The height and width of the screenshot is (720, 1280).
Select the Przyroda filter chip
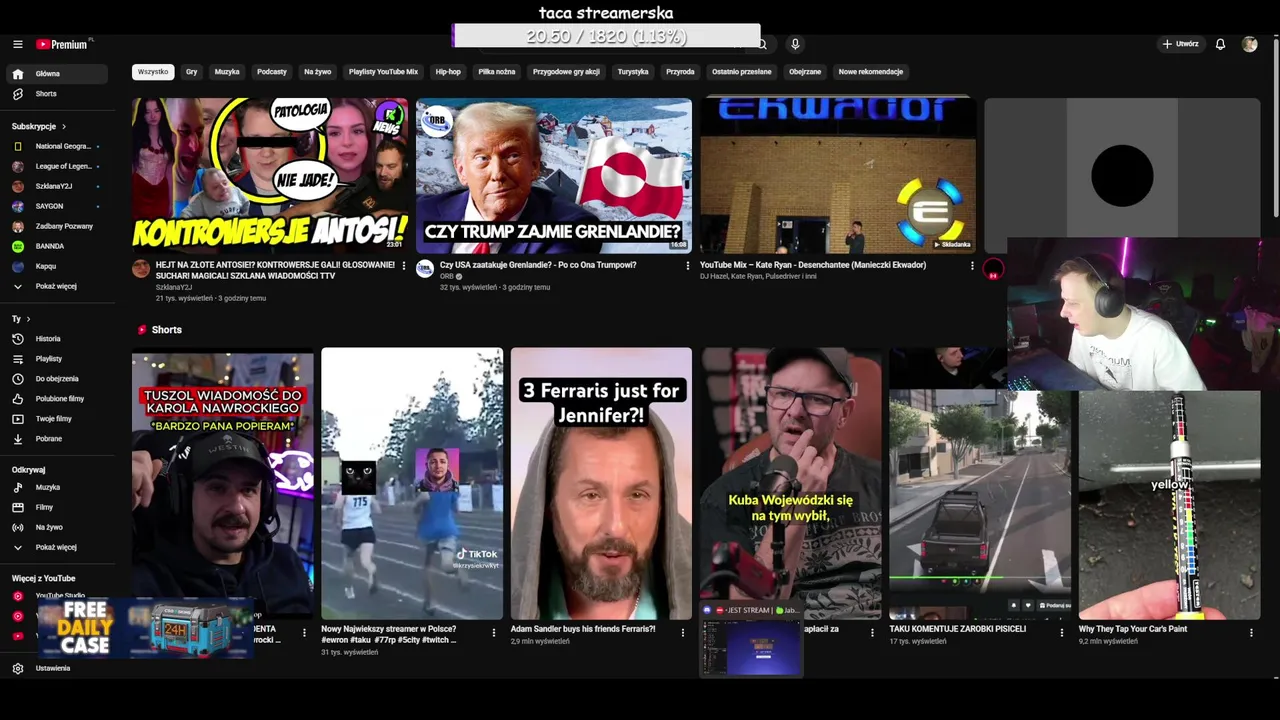click(x=680, y=72)
